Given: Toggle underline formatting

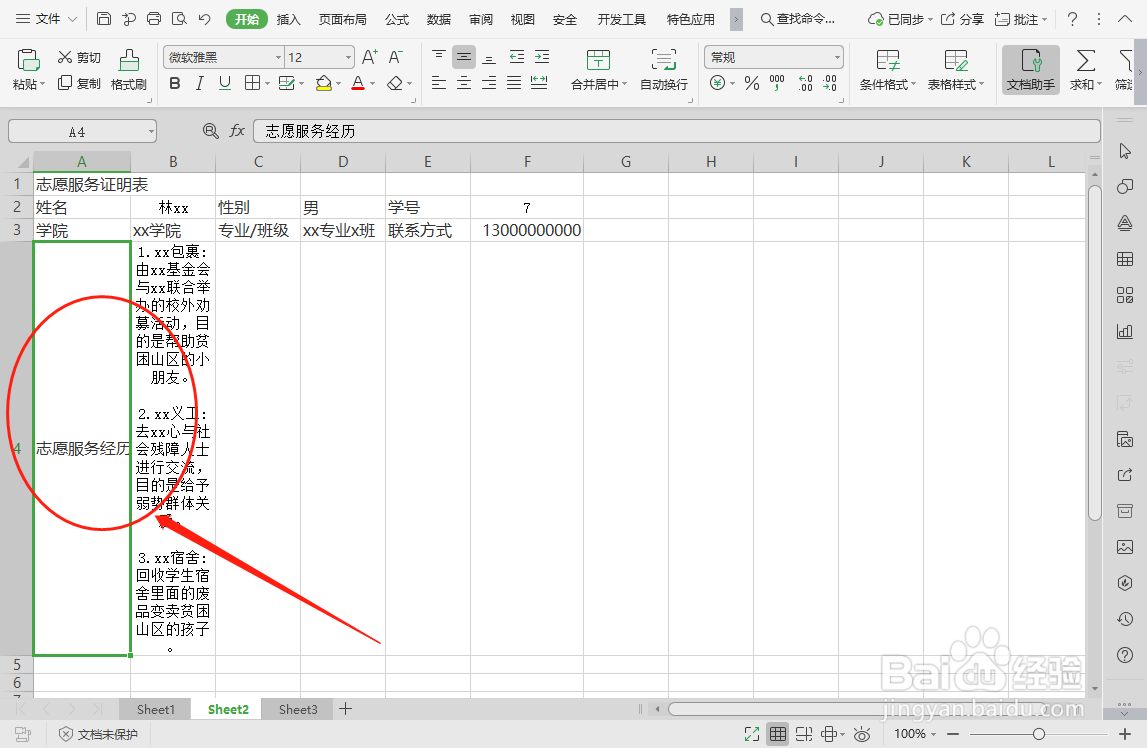Looking at the screenshot, I should [x=222, y=83].
